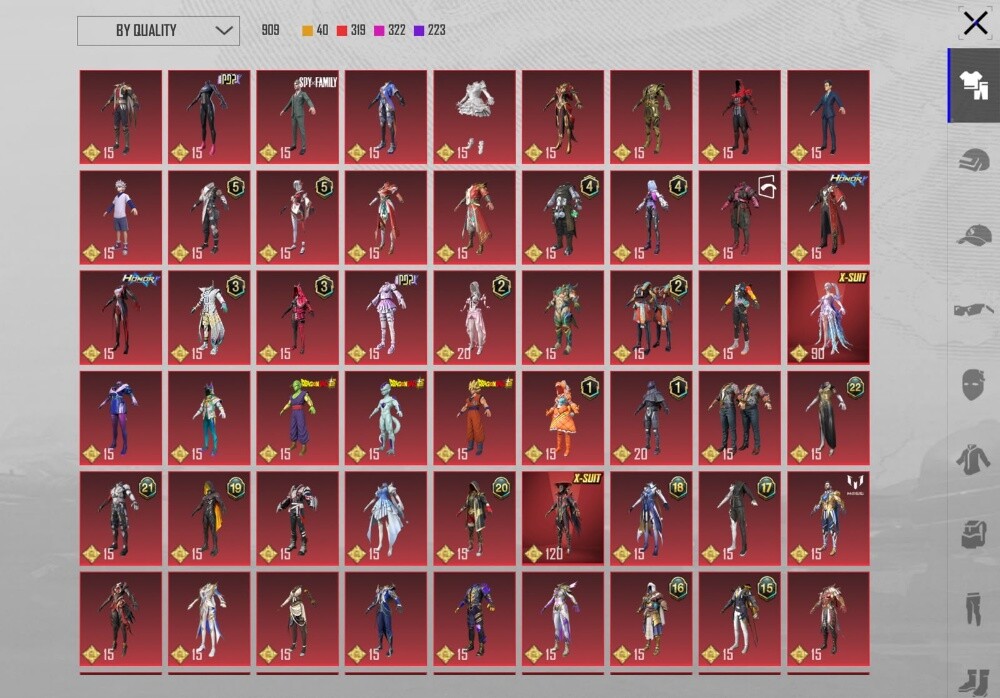This screenshot has height=698, width=1000.
Task: Expand the BY QUALITY sort dropdown
Action: (x=158, y=31)
